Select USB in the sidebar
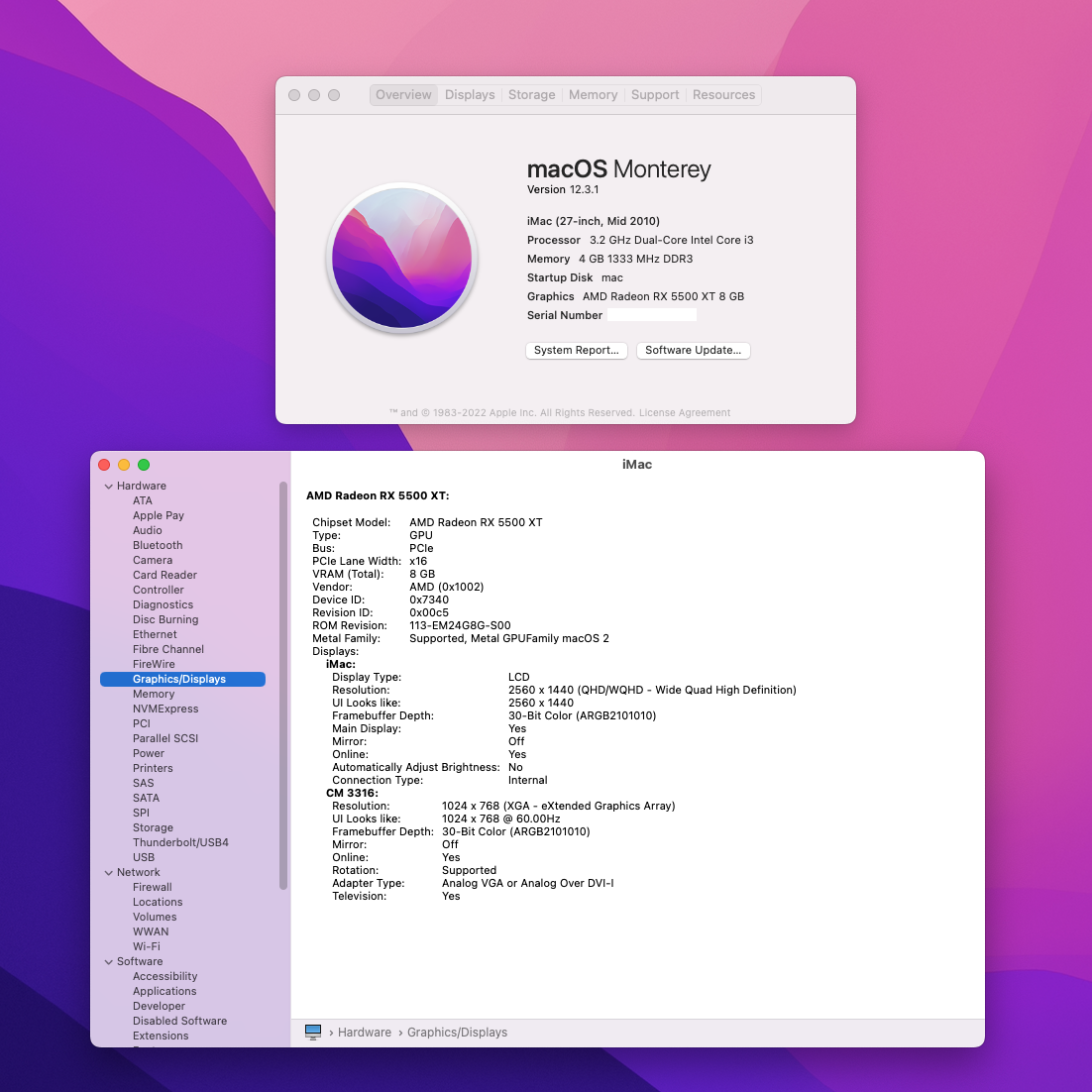The image size is (1092, 1092). point(144,857)
